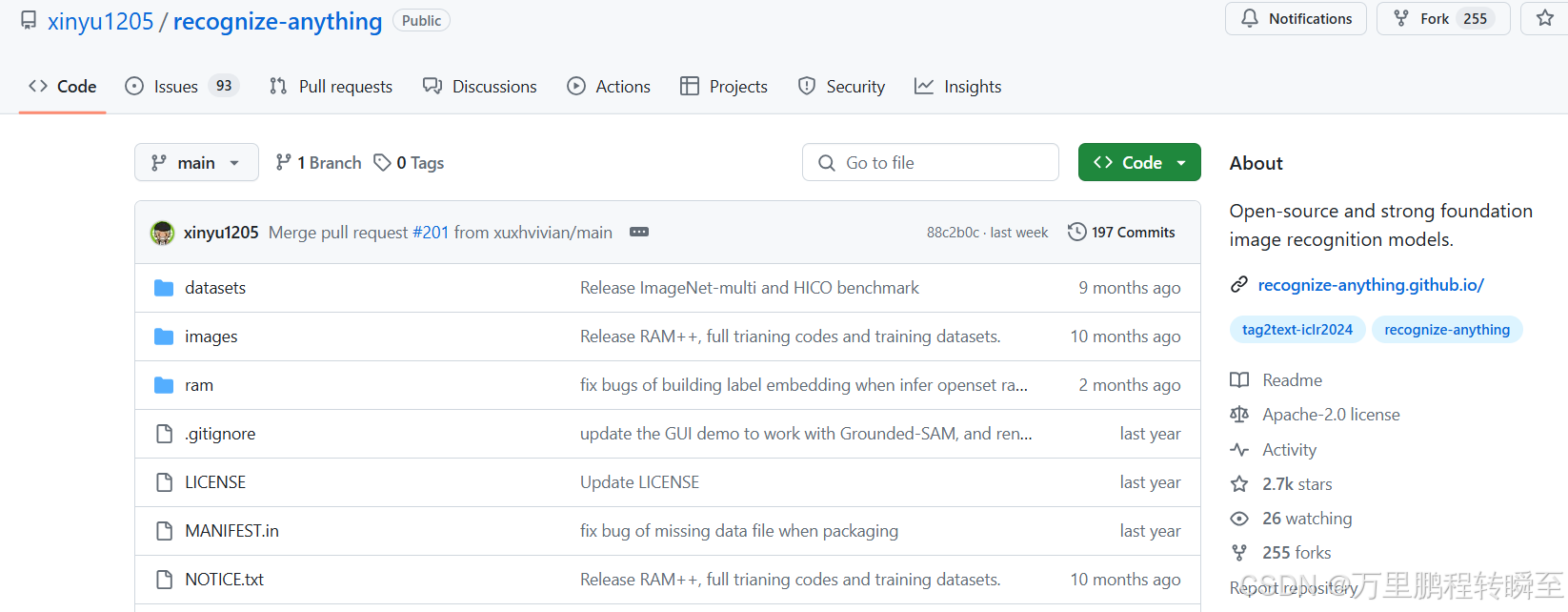This screenshot has width=1568, height=612.
Task: Click the Issues count badge 93
Action: click(224, 86)
